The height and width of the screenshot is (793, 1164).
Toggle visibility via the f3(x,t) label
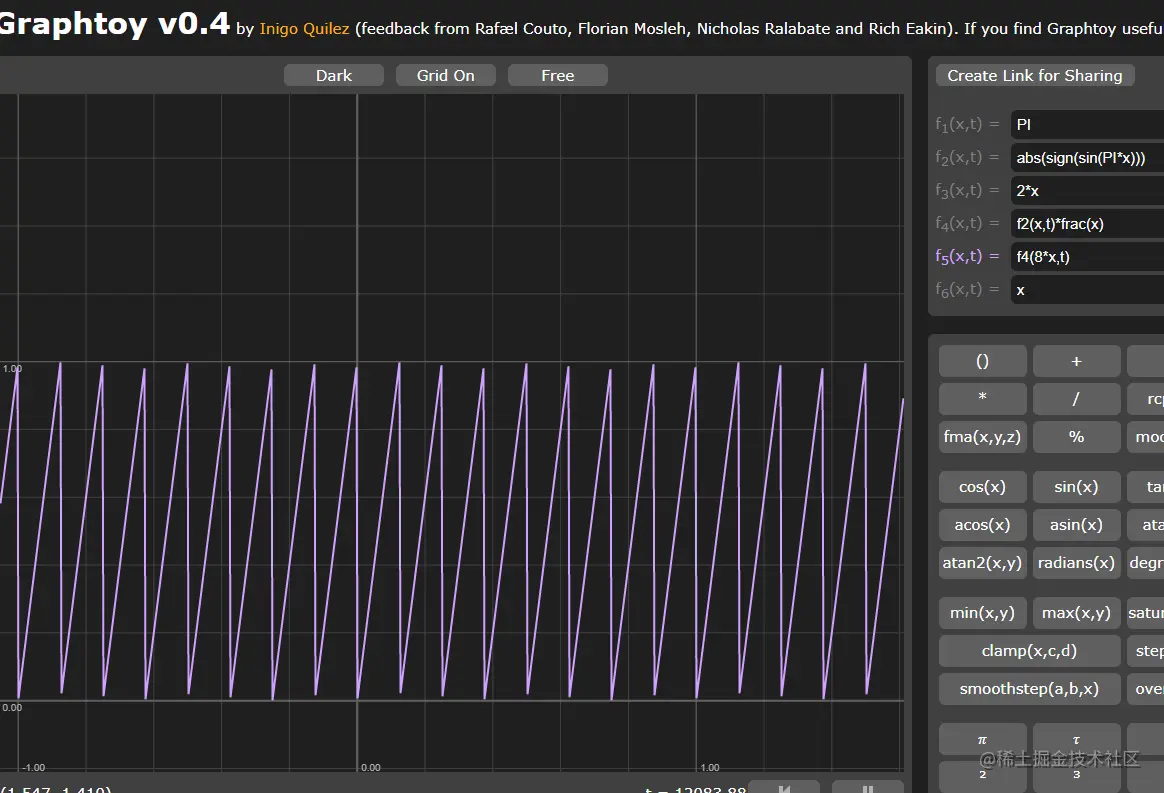967,191
